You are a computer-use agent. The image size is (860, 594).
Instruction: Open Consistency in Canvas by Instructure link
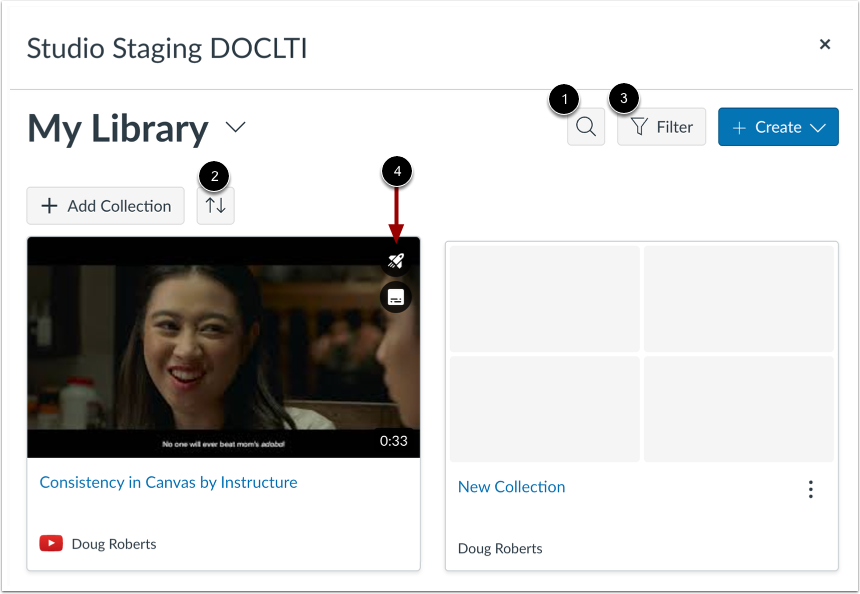tap(168, 482)
